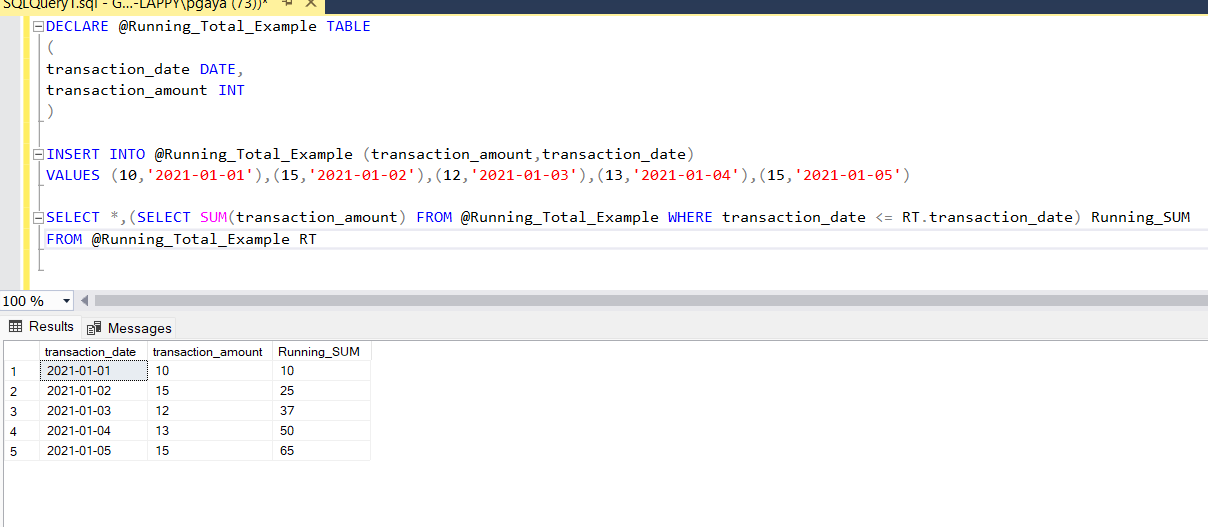Pin the SQLQuery1.sql tab
Screen dimensions: 1208x527
tap(287, 4)
